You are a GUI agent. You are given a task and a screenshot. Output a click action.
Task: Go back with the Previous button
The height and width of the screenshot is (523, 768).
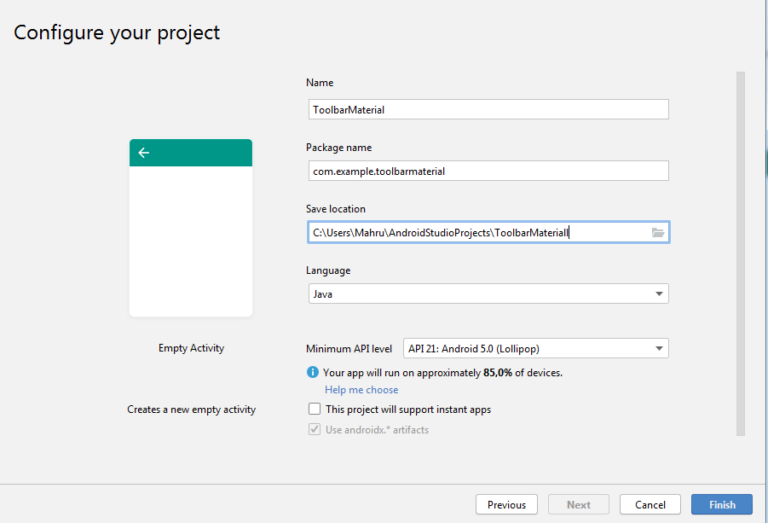[x=506, y=505]
